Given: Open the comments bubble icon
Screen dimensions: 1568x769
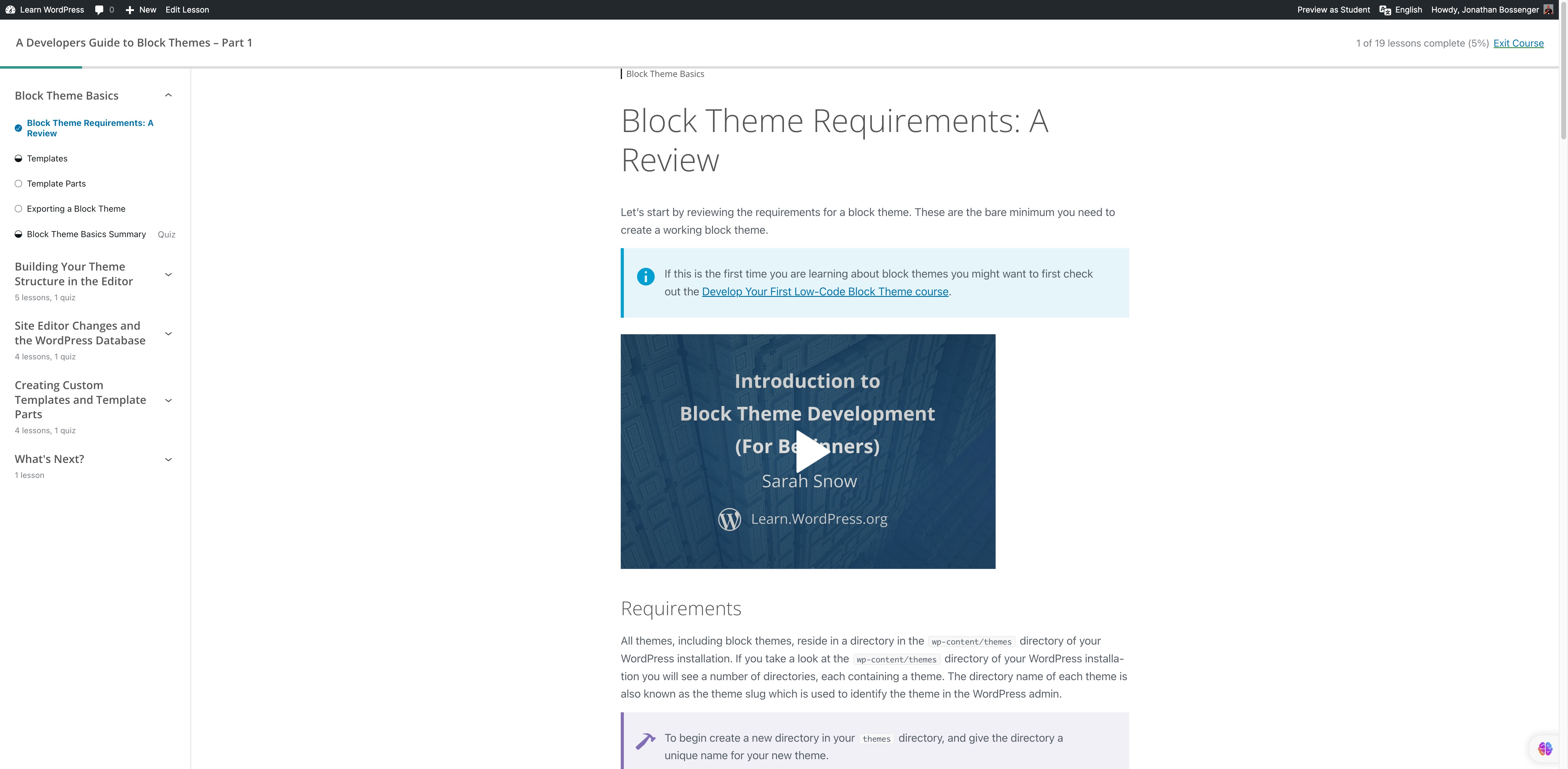Looking at the screenshot, I should click(x=99, y=10).
